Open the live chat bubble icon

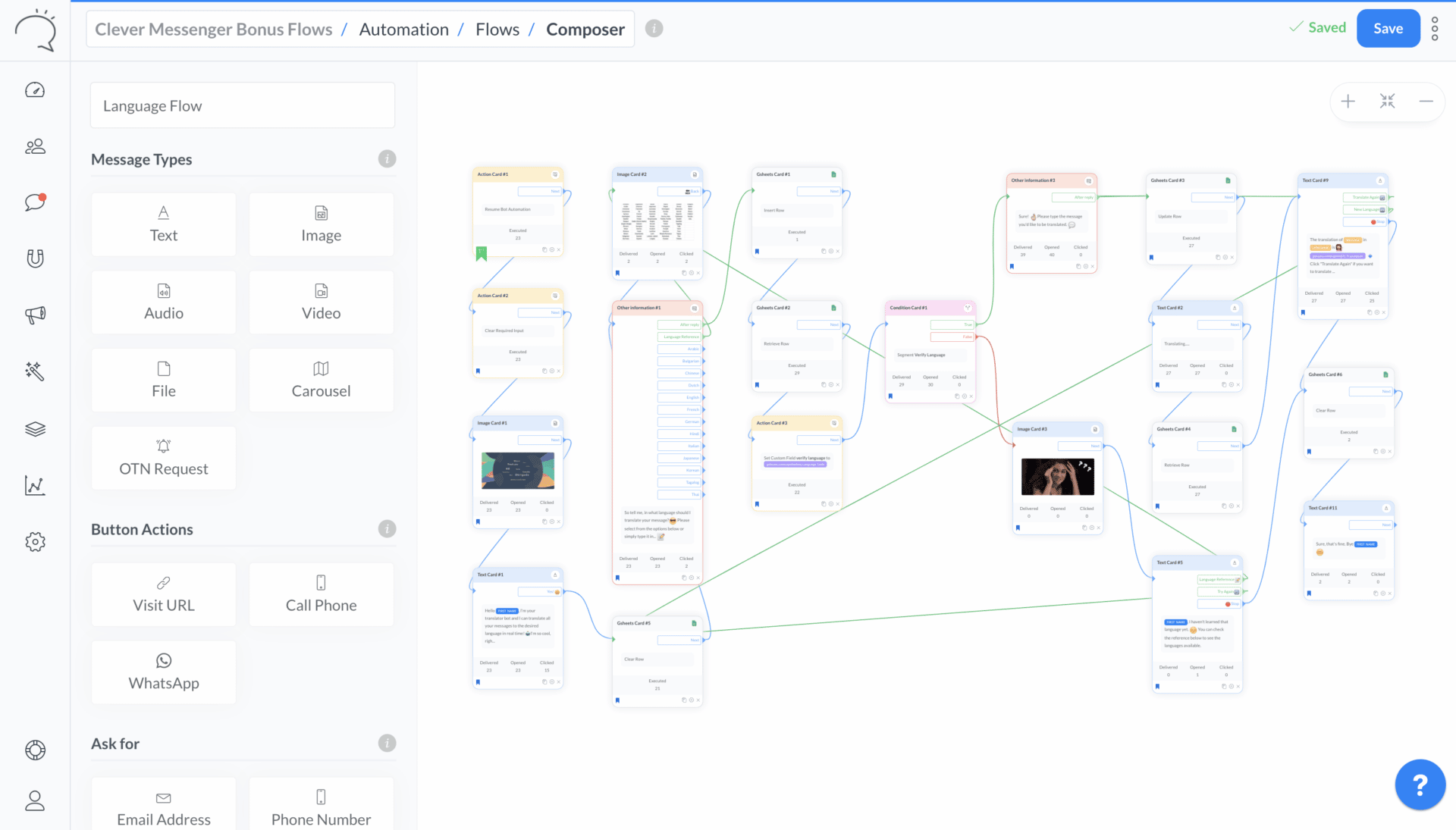tap(35, 202)
